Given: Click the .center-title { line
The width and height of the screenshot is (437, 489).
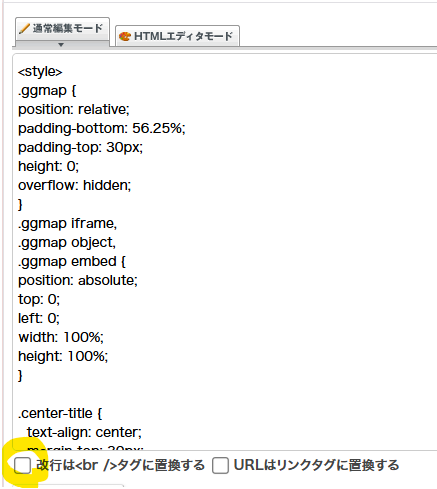Looking at the screenshot, I should pyautogui.click(x=60, y=413).
